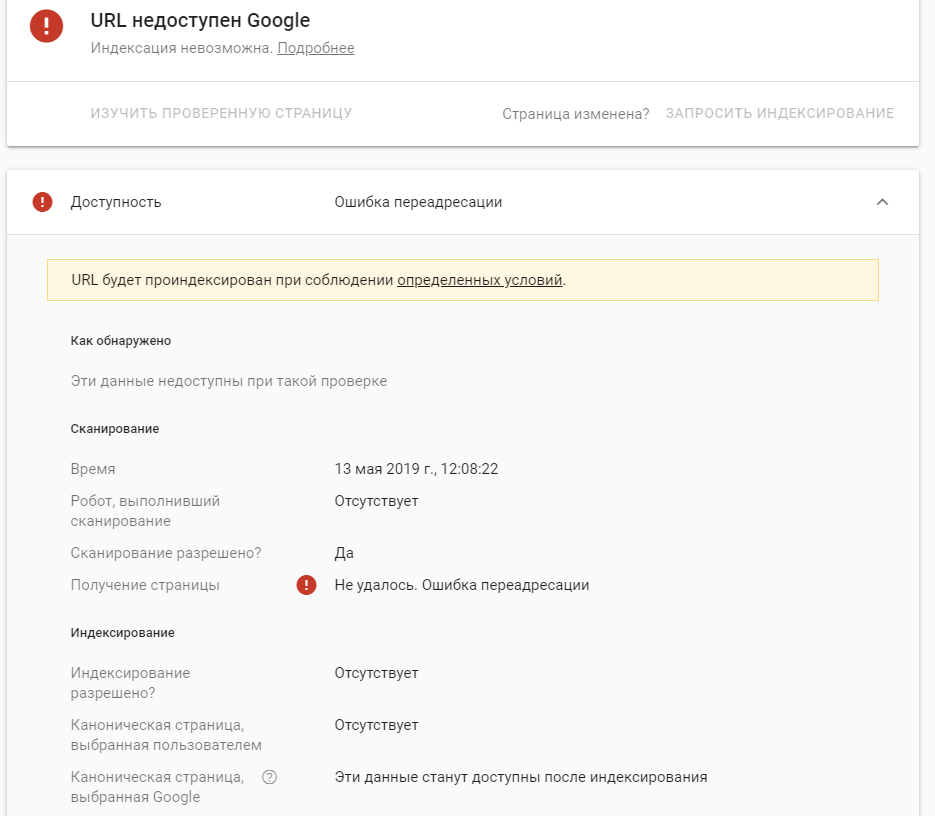Follow the "определенных условий" link

(480, 280)
